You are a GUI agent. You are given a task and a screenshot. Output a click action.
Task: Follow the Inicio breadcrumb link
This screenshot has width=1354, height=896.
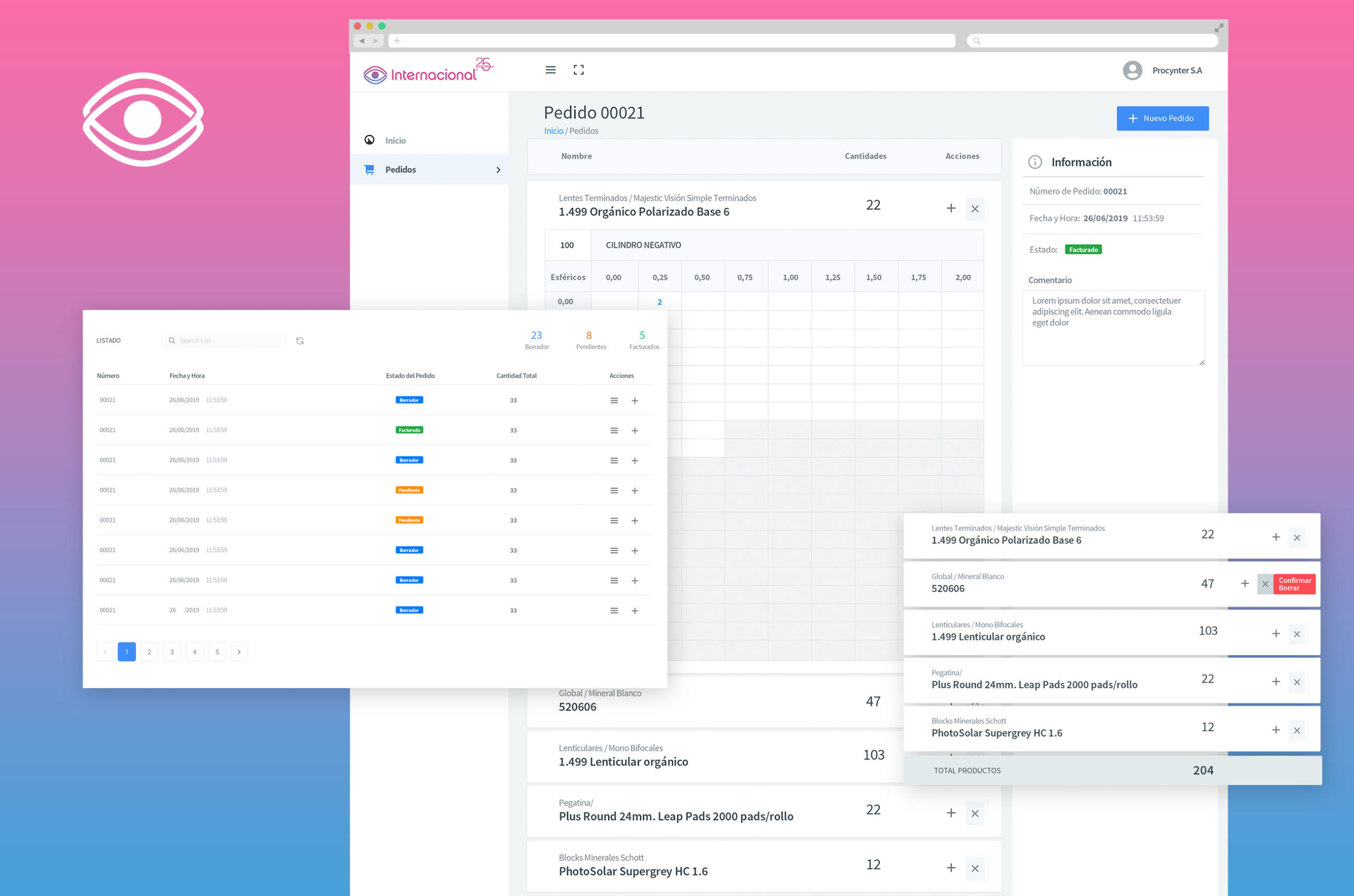[553, 131]
